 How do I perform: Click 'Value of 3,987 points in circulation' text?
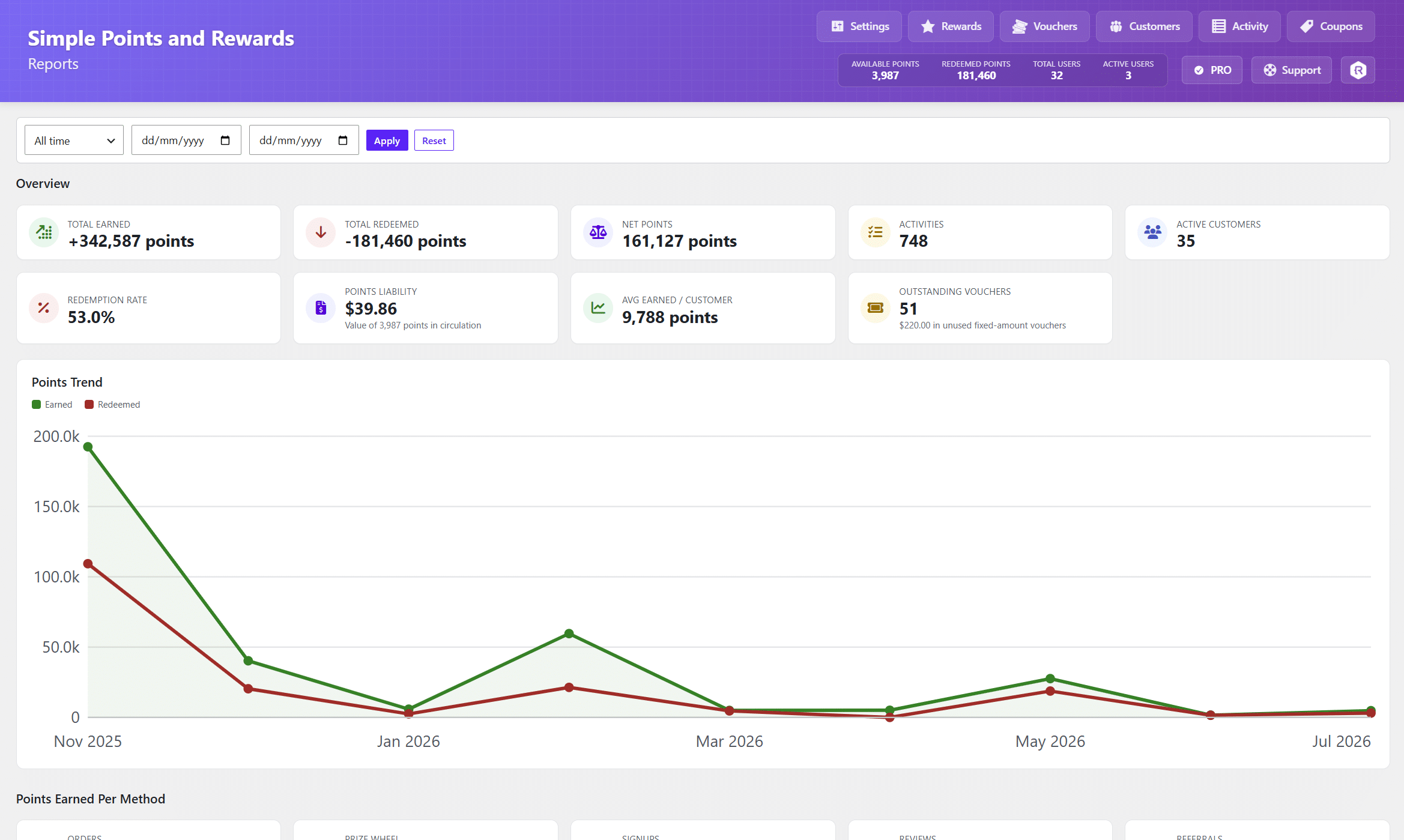(413, 325)
